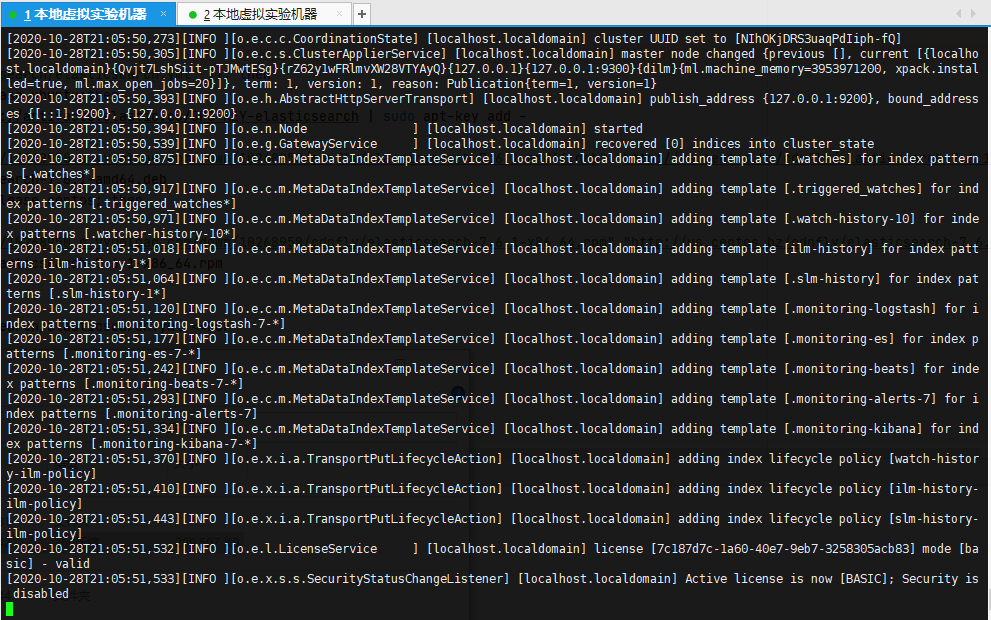Click the [.monitoring-alerts-7] template name
This screenshot has height=620, width=991.
click(x=860, y=399)
